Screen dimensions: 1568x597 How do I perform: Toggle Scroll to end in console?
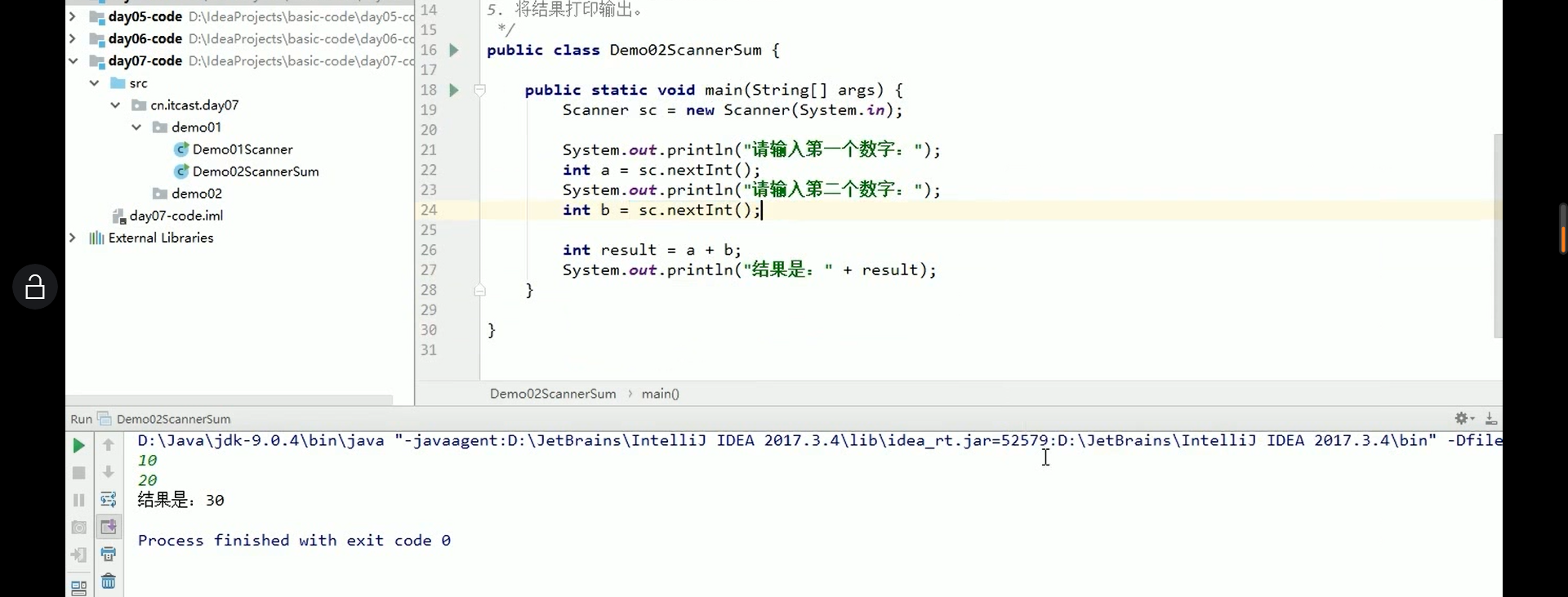point(108,527)
